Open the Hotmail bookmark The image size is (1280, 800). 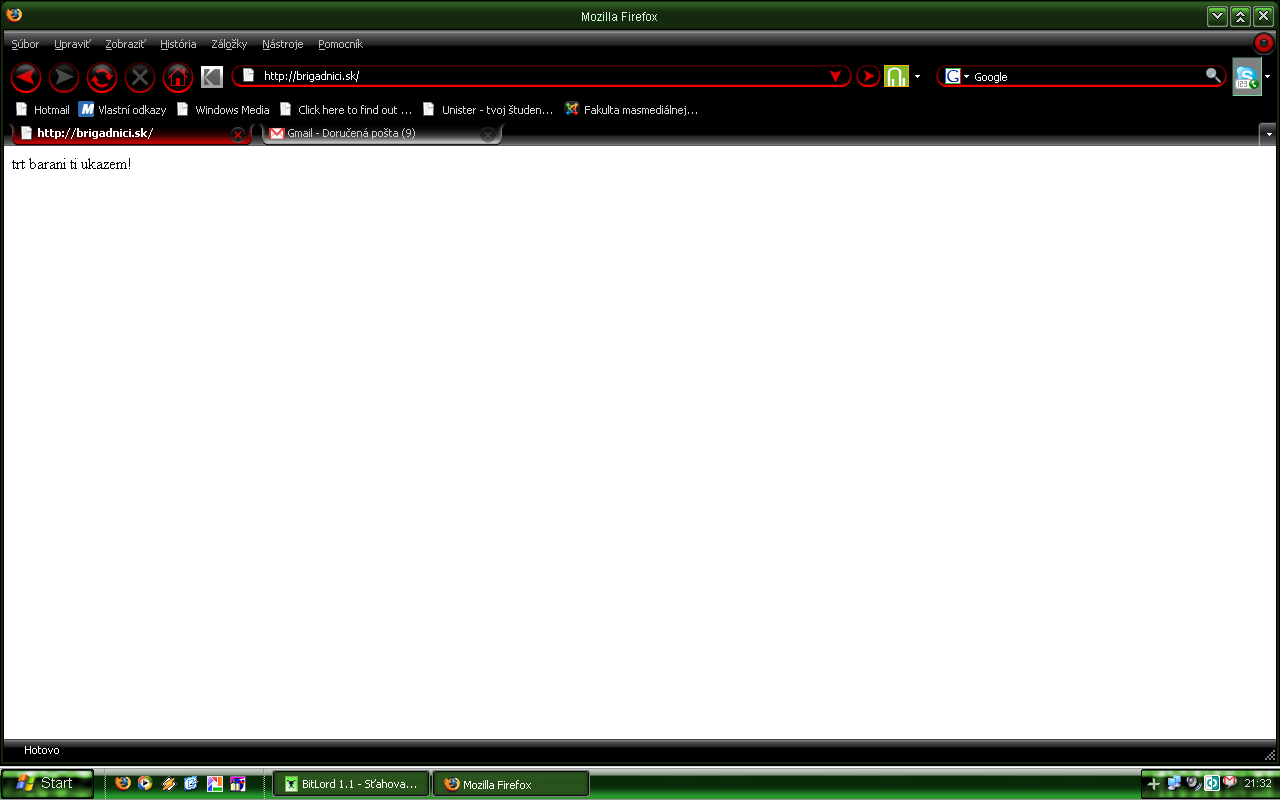(43, 110)
